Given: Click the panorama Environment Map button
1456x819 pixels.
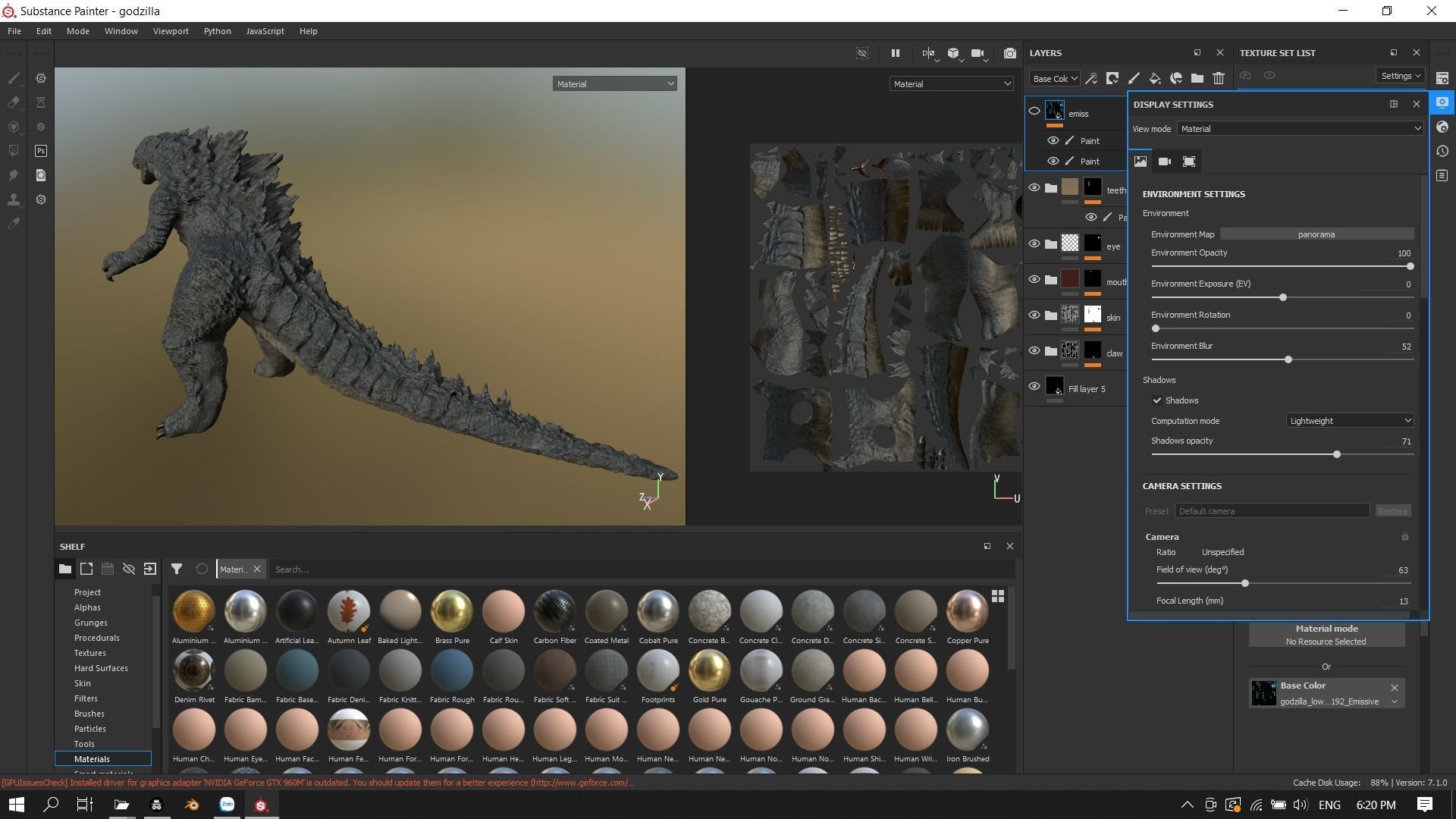Looking at the screenshot, I should click(x=1316, y=234).
